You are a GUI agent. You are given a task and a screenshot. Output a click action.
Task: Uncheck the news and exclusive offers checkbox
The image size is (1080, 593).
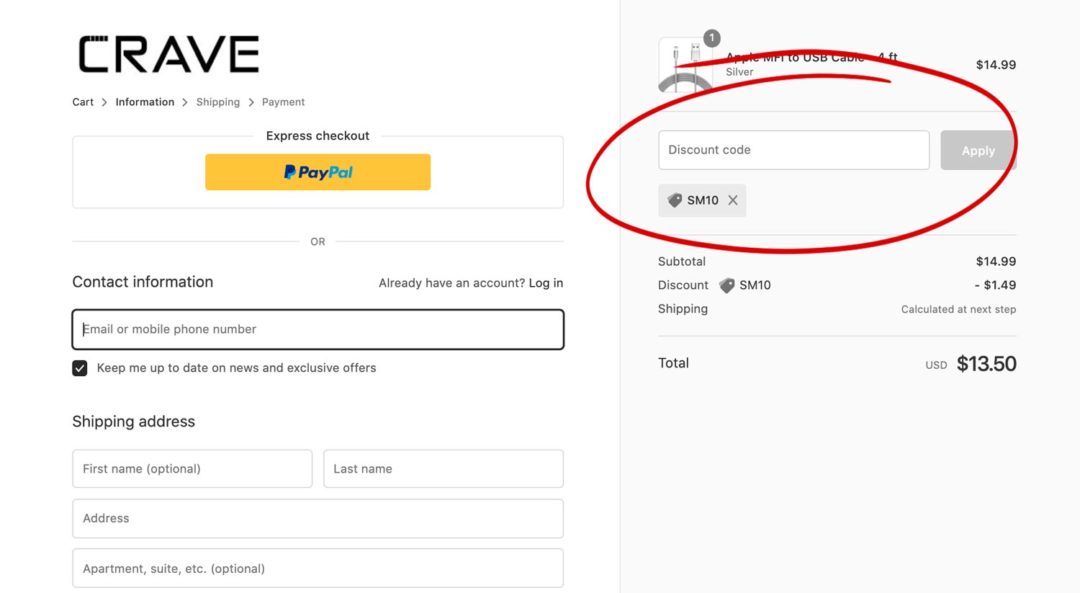pos(79,367)
